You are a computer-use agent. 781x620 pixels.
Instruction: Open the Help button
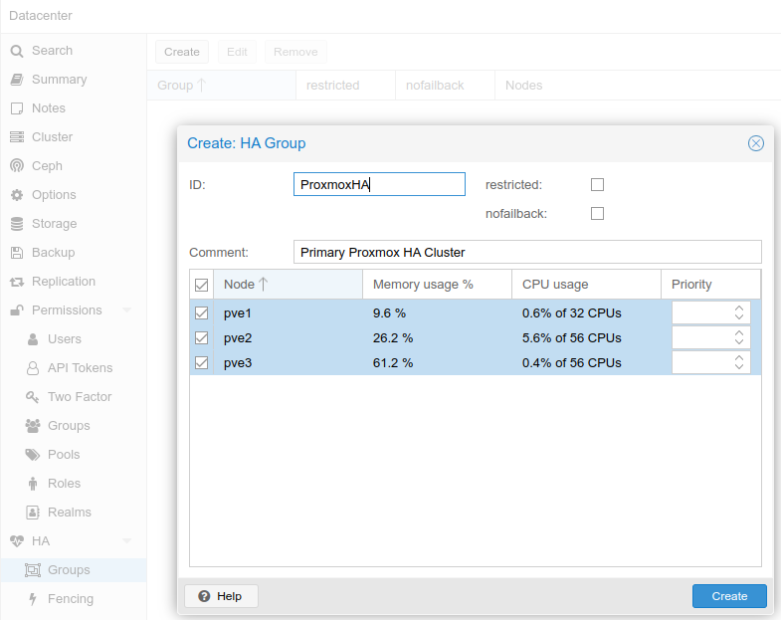coord(221,596)
